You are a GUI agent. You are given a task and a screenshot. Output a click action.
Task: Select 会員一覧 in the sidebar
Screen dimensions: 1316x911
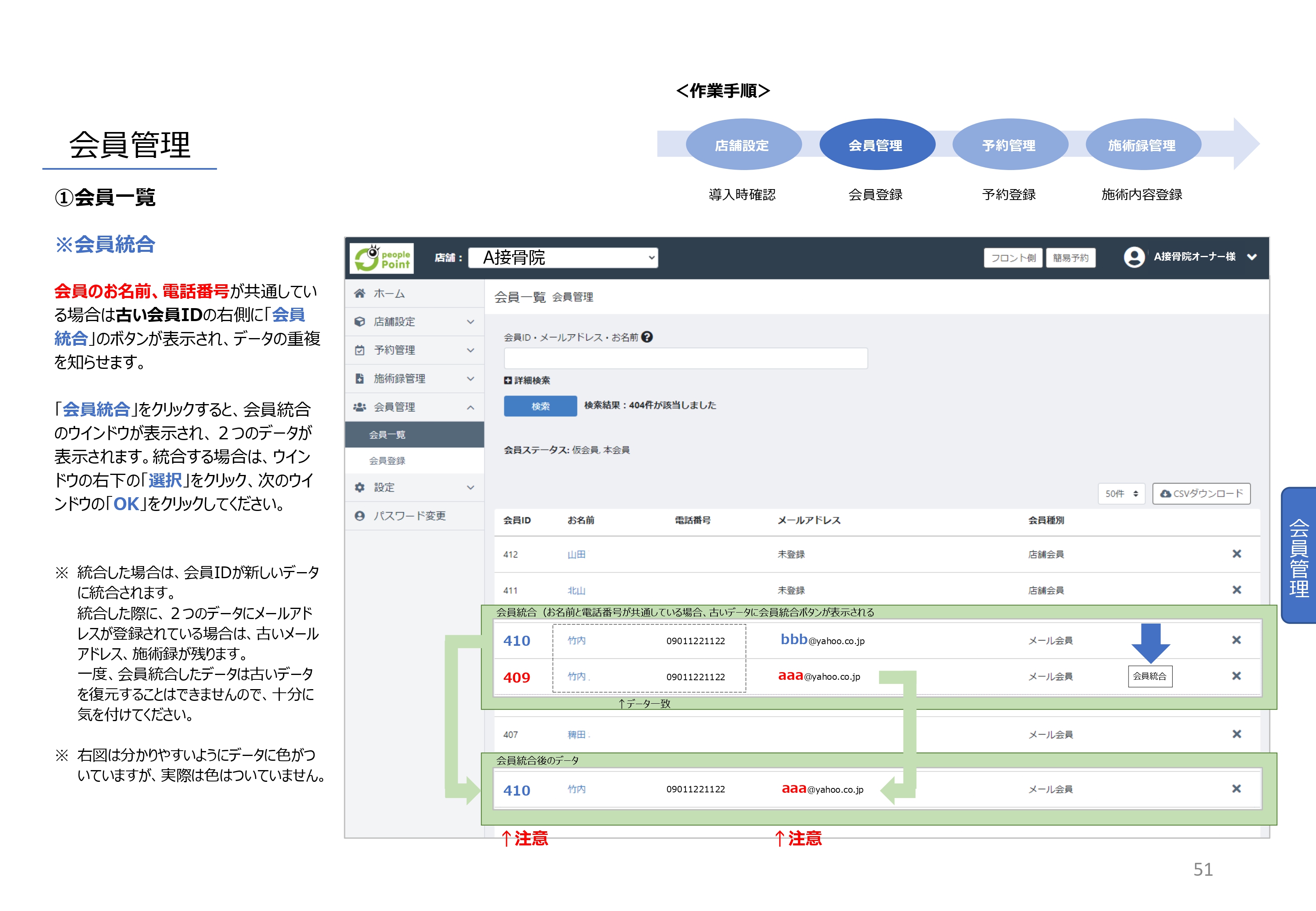(387, 435)
